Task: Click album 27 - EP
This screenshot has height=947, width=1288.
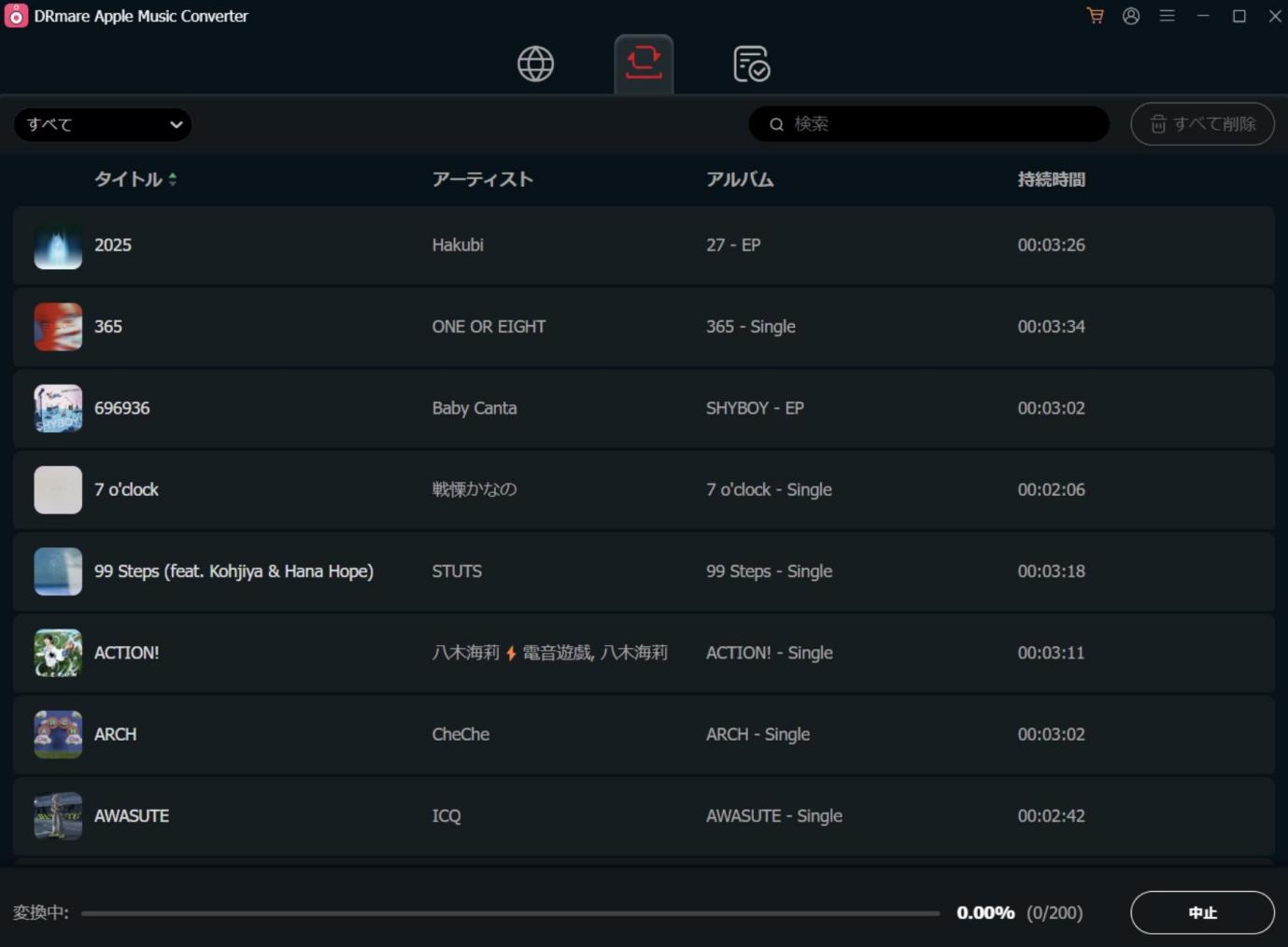Action: click(x=733, y=246)
